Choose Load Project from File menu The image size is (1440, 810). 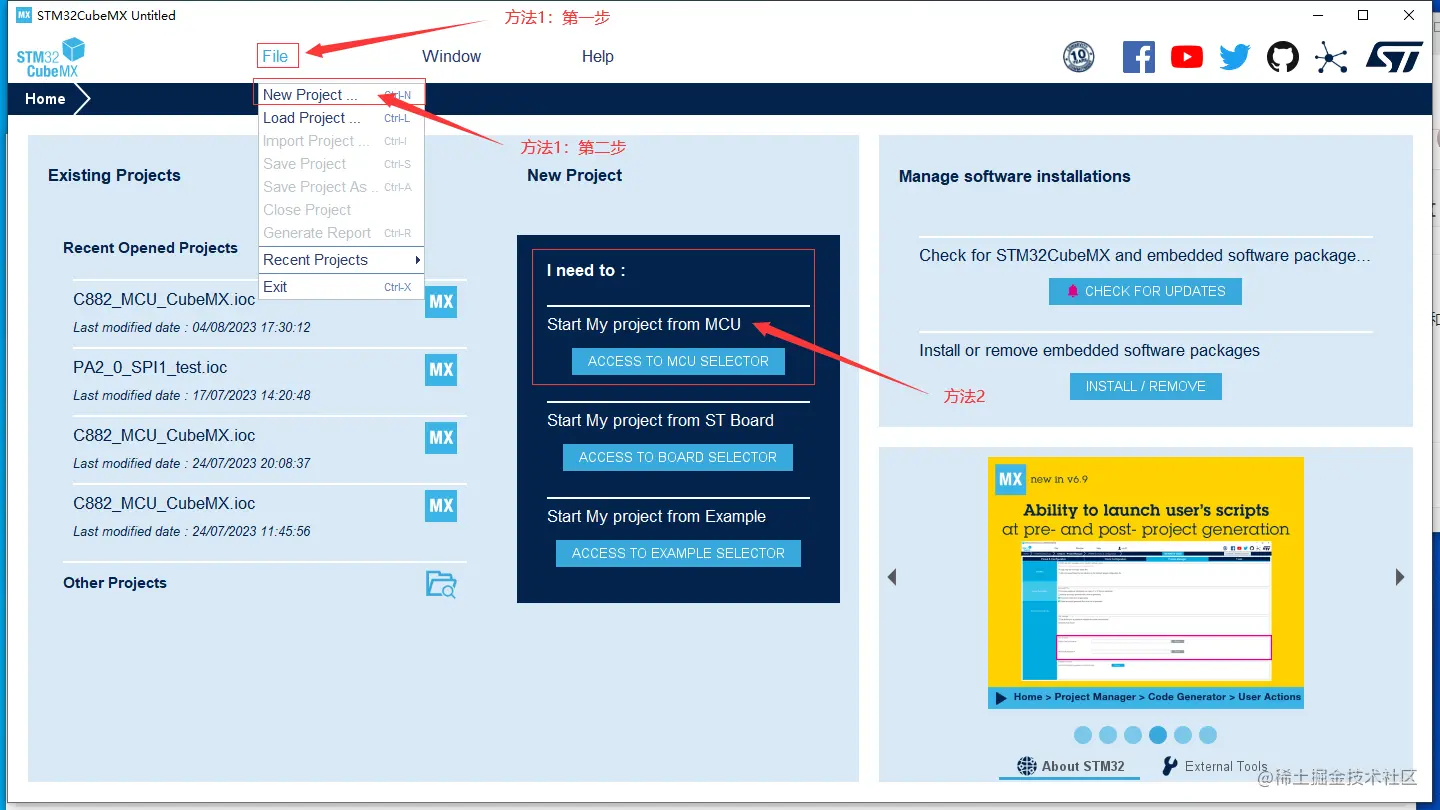tap(341, 118)
